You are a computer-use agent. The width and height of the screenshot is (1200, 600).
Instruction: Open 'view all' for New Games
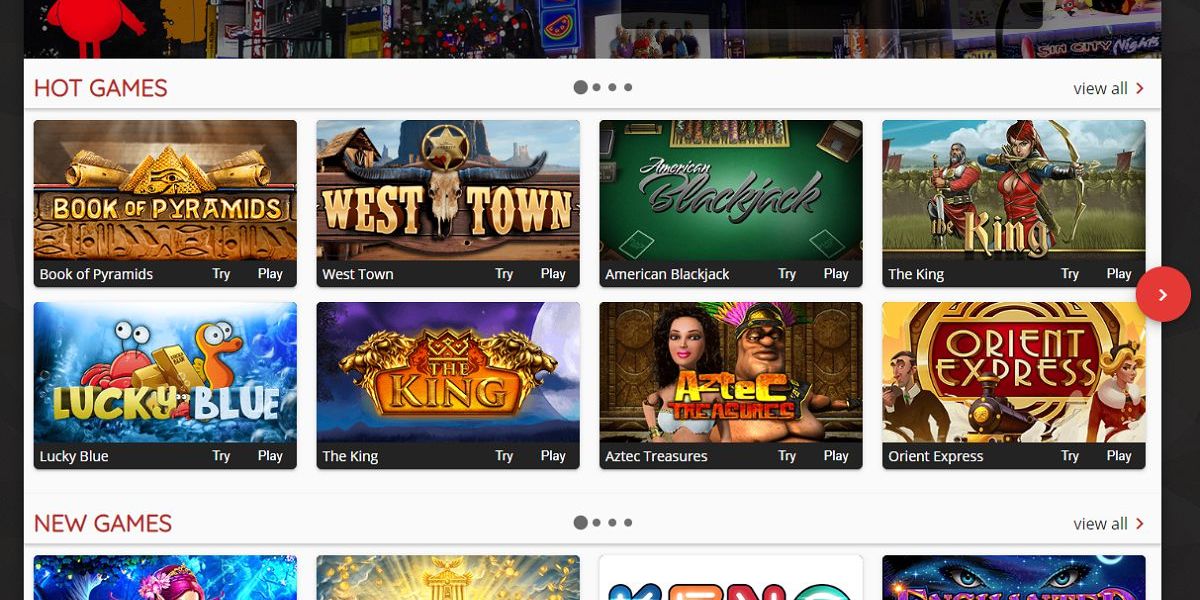coord(1109,523)
